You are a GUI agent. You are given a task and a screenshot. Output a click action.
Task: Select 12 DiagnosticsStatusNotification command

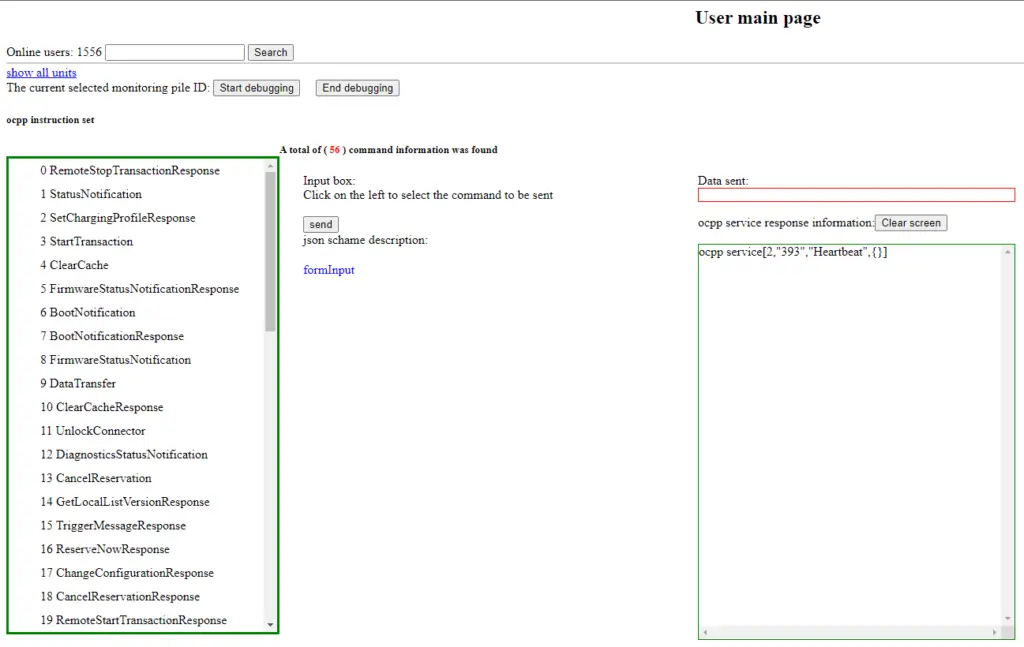coord(124,454)
